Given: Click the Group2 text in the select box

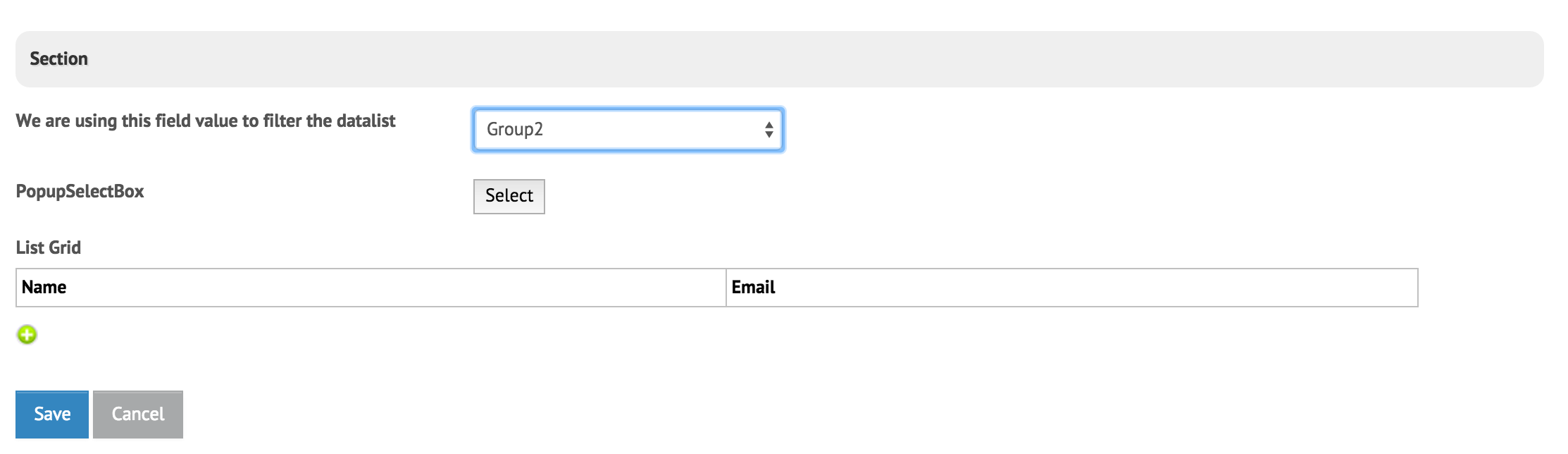Looking at the screenshot, I should pos(515,130).
